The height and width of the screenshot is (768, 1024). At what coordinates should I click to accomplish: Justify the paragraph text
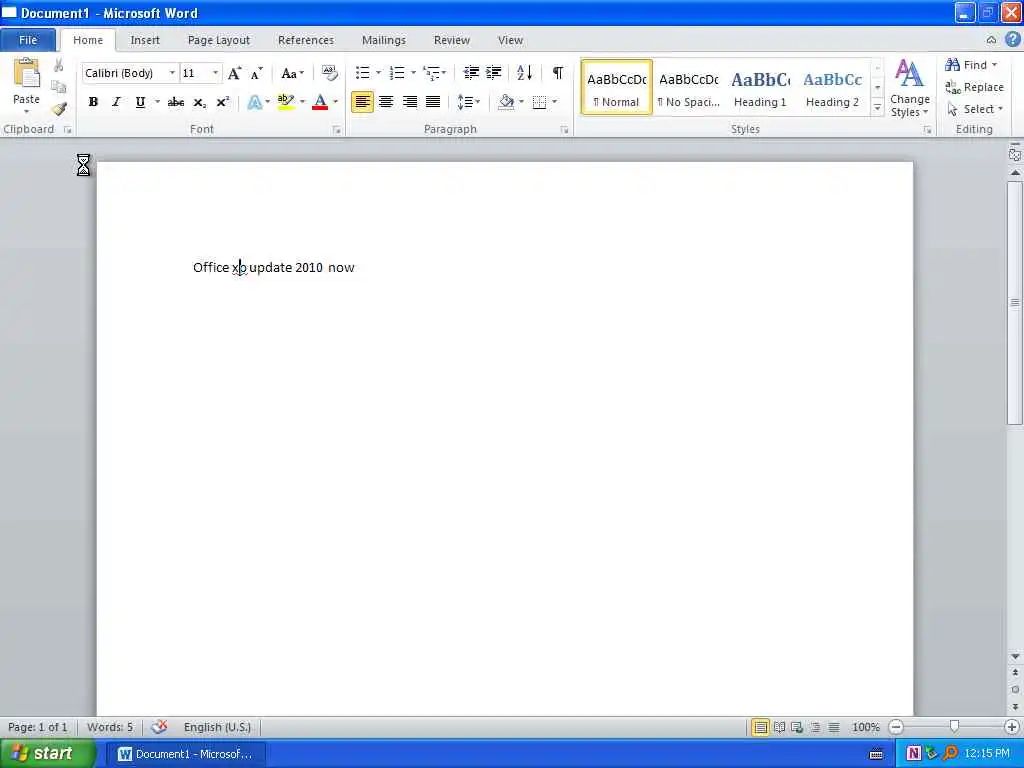pyautogui.click(x=433, y=102)
